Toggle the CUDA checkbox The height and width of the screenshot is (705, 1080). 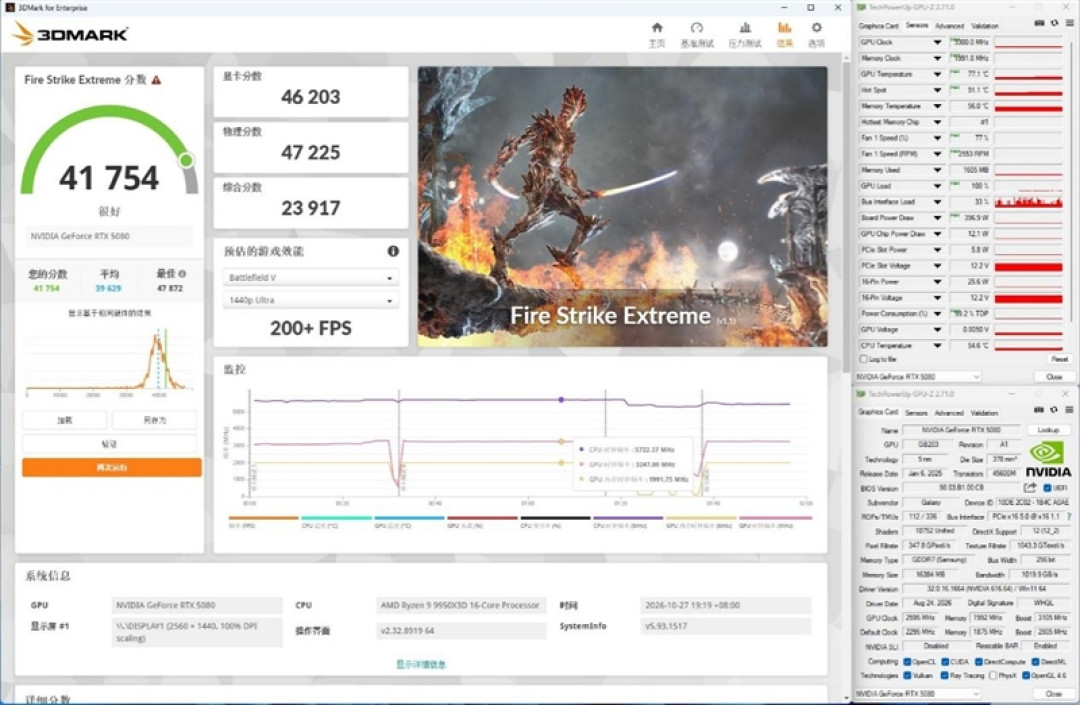(945, 662)
